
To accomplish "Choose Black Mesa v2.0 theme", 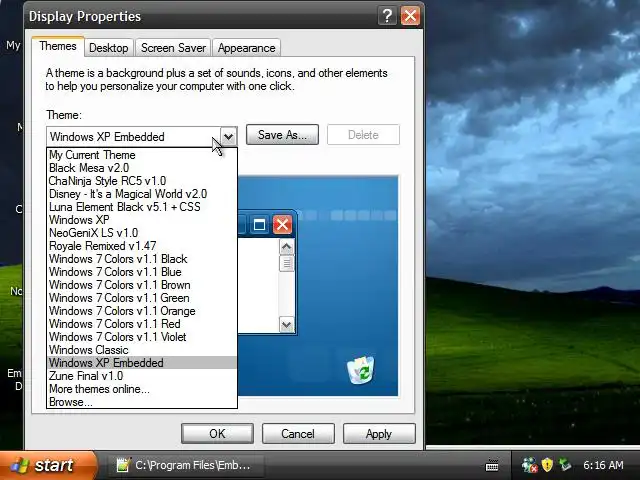I will click(x=142, y=168).
